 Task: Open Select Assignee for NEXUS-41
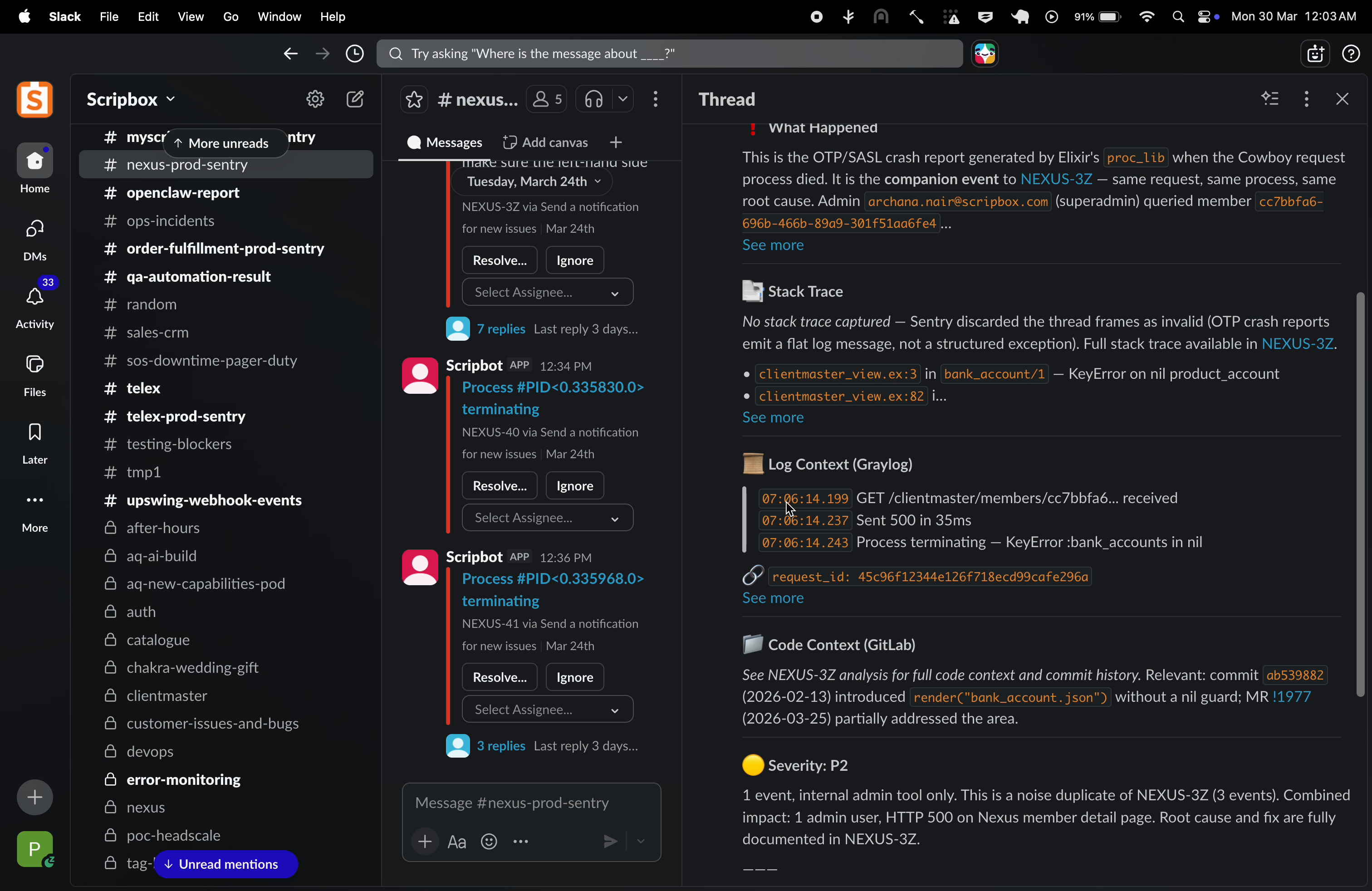click(x=547, y=710)
